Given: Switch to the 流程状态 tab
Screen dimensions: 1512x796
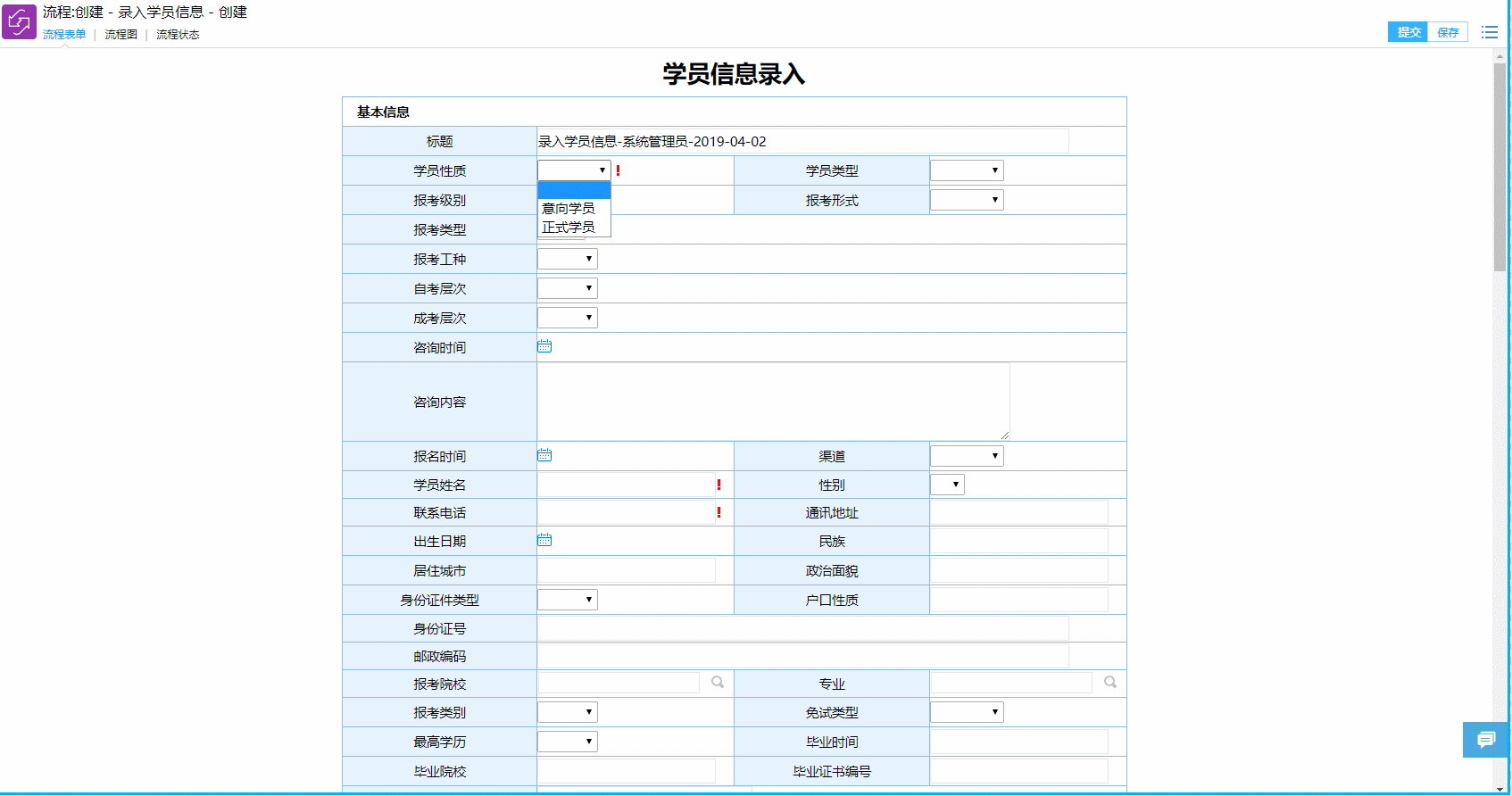Looking at the screenshot, I should [178, 35].
